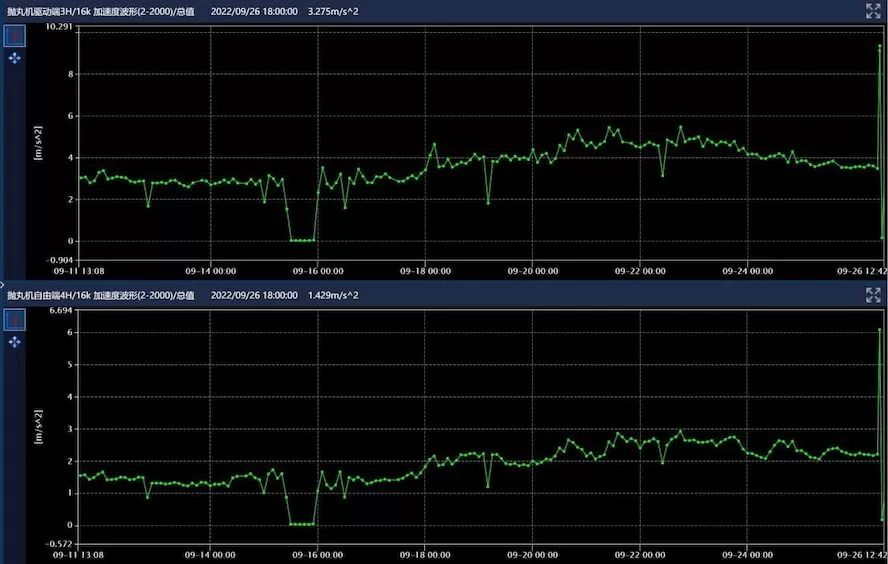This screenshot has height=564, width=888.
Task: Click the bottom chart's 6.694 y-axis maximum label
Action: point(61,310)
